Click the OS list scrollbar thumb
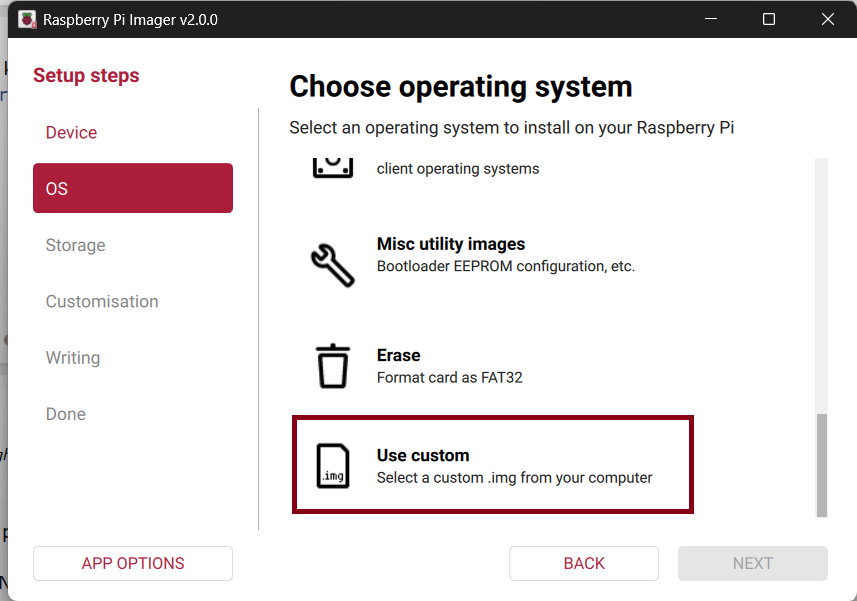857x601 pixels. (821, 465)
